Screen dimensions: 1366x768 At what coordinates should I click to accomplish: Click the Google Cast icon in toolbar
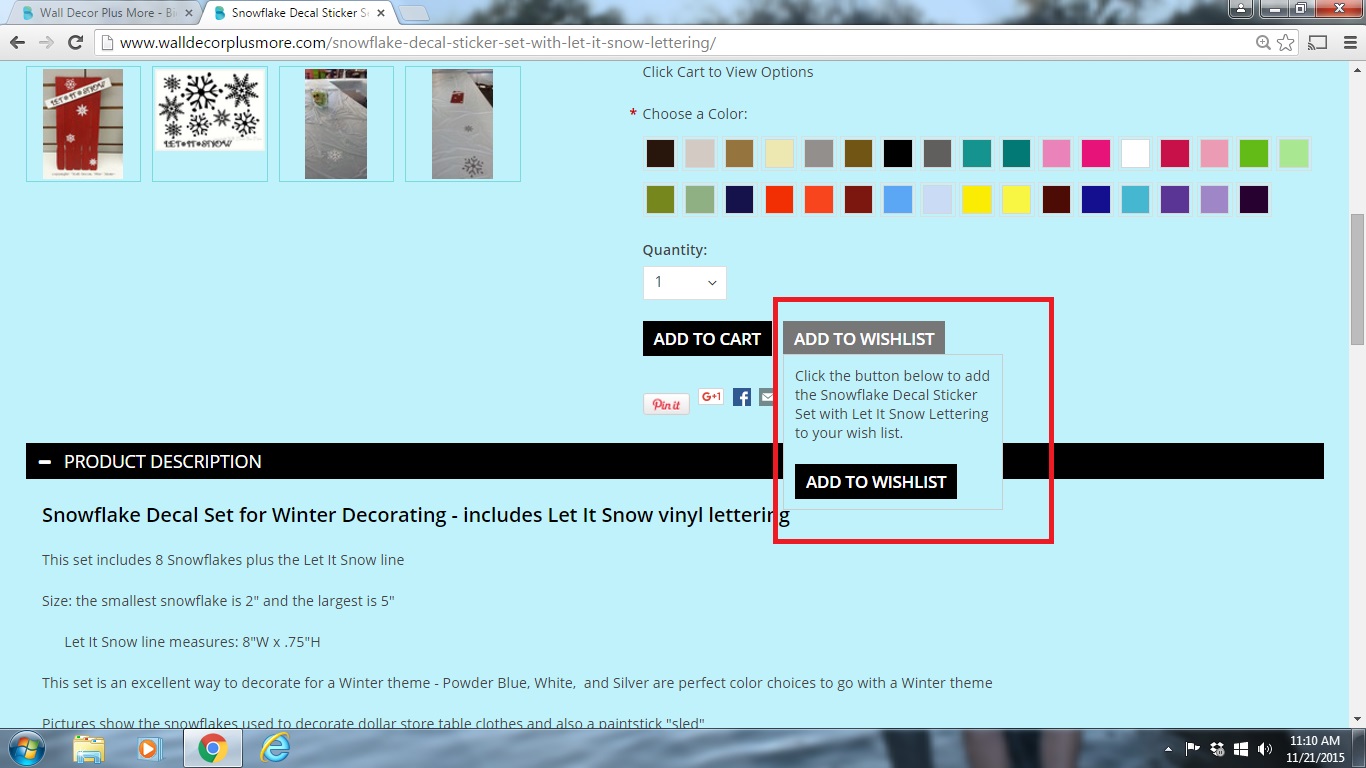coord(1318,43)
